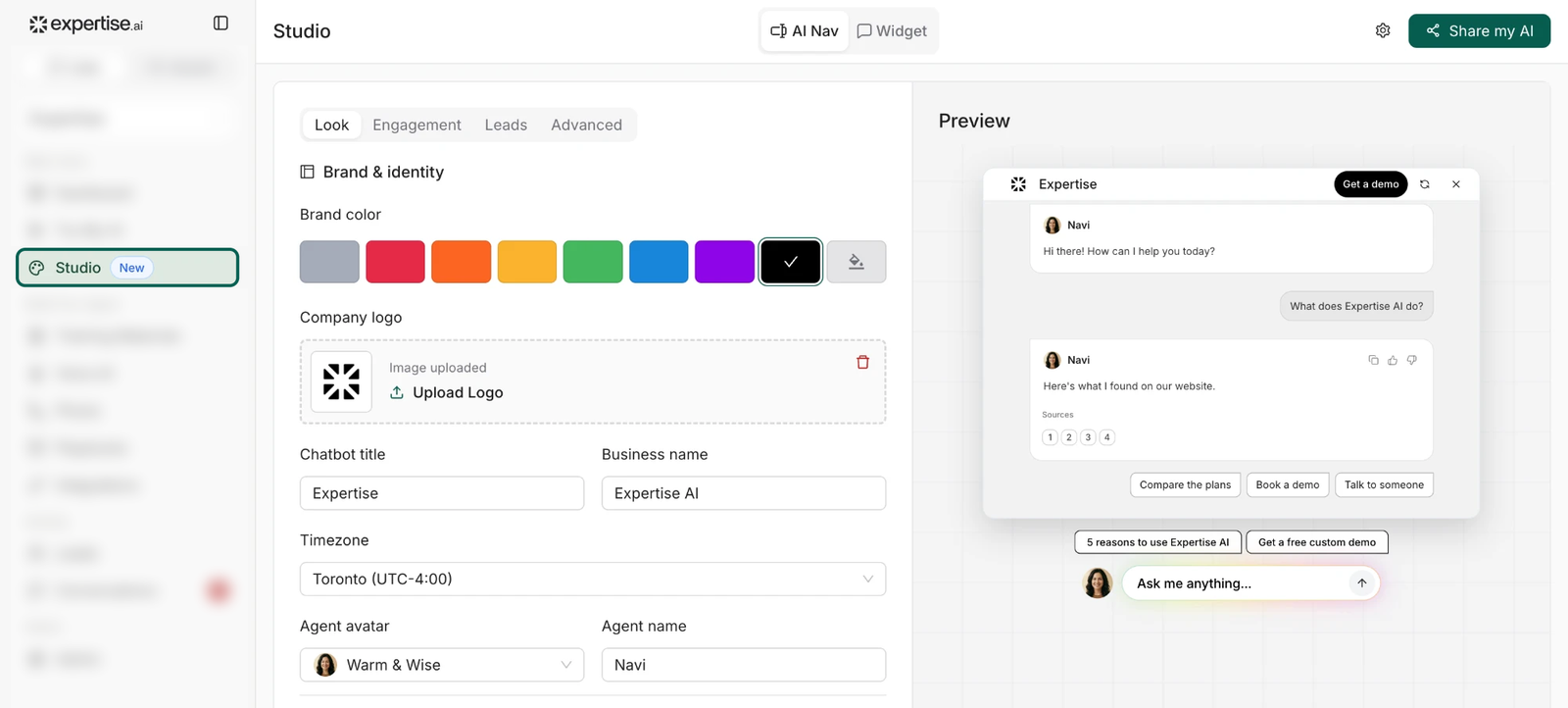The height and width of the screenshot is (708, 1568).
Task: Choose the orange brand color swatch
Action: pyautogui.click(x=461, y=262)
